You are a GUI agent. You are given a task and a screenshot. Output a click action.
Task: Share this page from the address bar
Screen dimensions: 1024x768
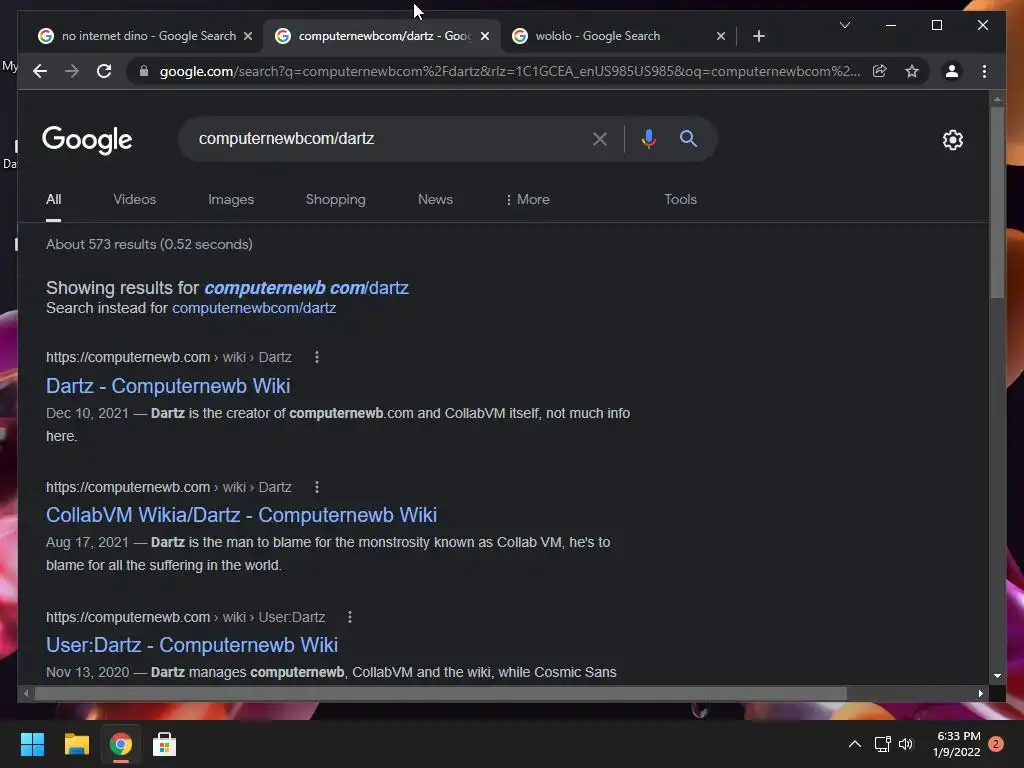click(x=880, y=71)
